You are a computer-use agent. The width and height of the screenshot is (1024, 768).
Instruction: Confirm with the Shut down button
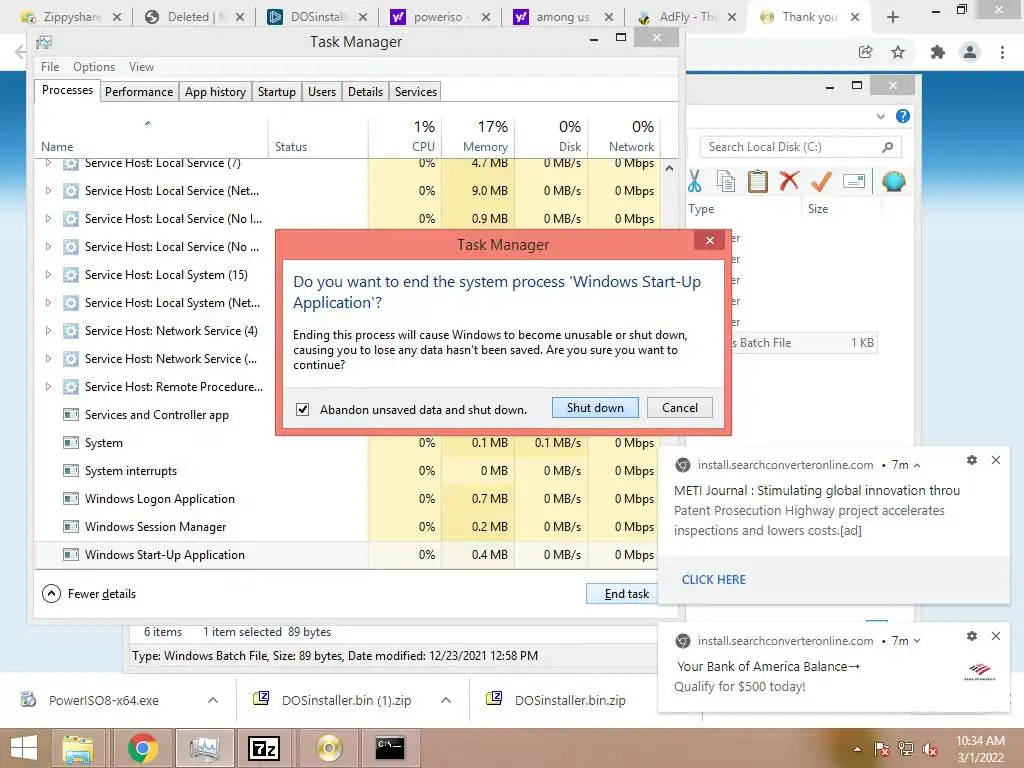tap(596, 408)
